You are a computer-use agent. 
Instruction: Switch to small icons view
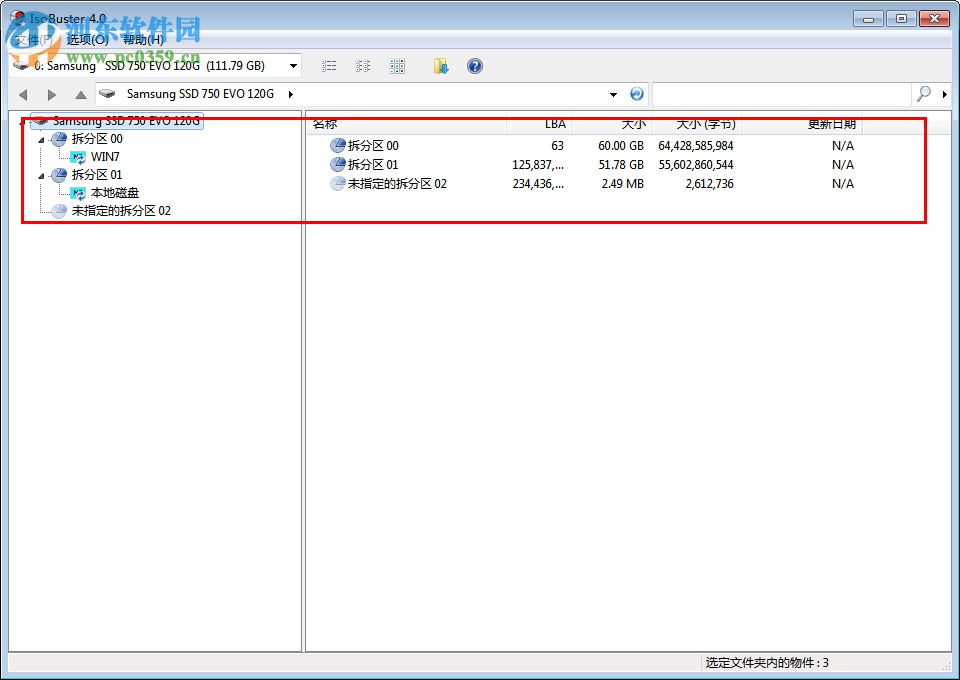(363, 66)
